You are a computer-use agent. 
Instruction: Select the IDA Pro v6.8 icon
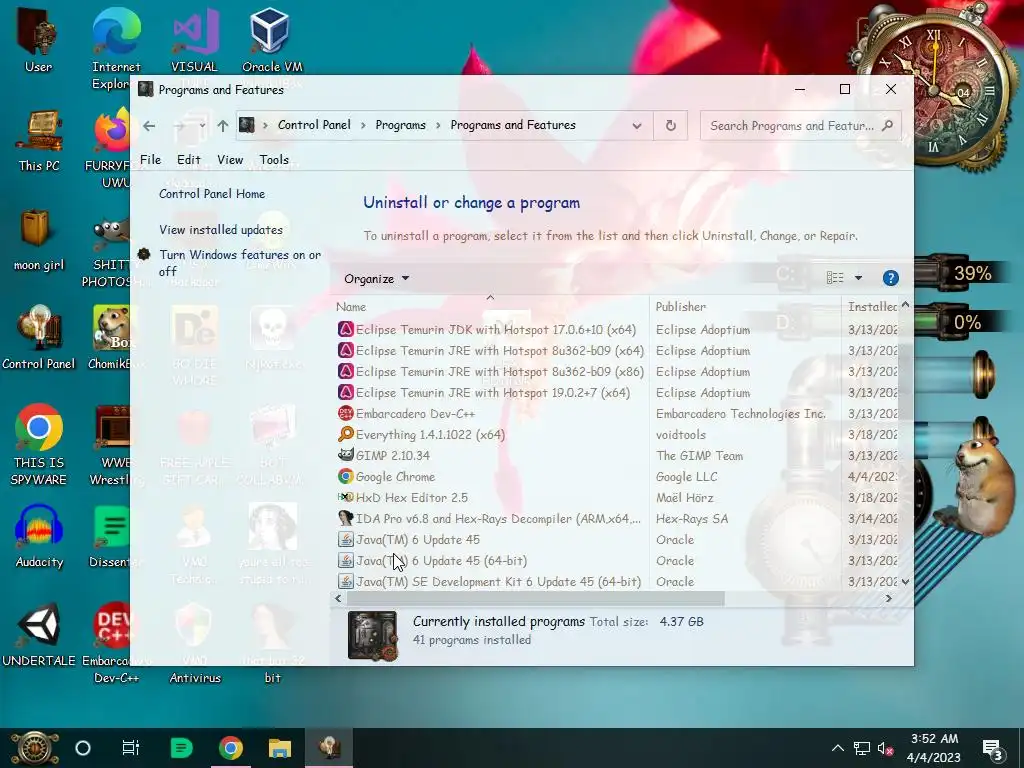pos(345,519)
